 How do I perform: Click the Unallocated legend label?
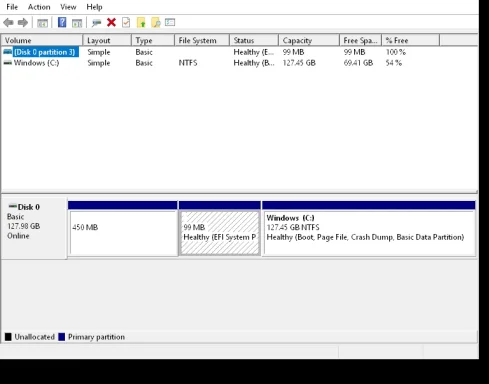coord(34,337)
